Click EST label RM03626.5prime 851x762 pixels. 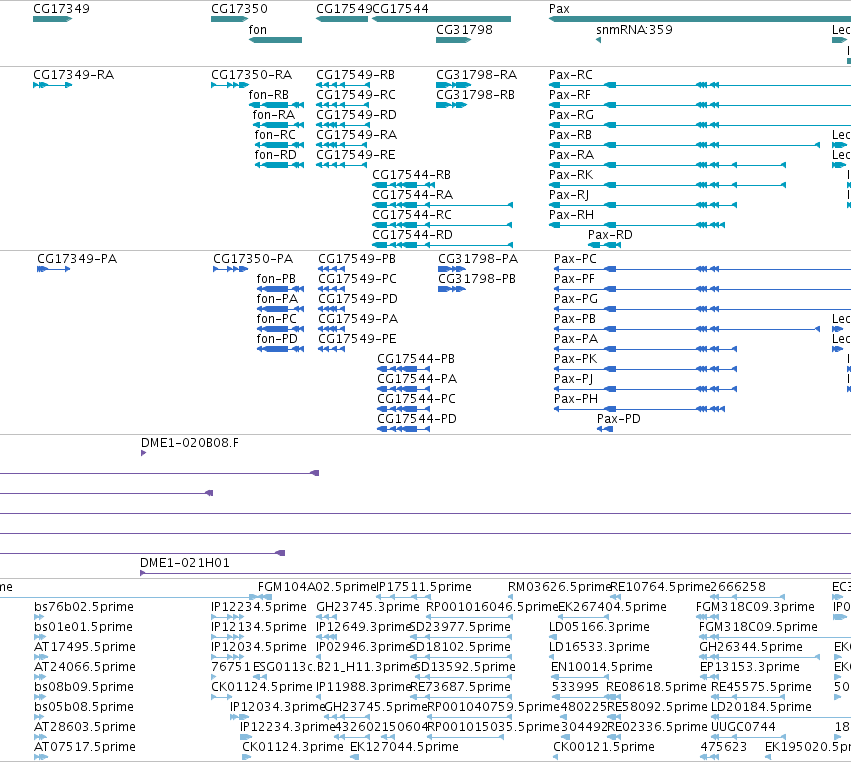click(560, 586)
